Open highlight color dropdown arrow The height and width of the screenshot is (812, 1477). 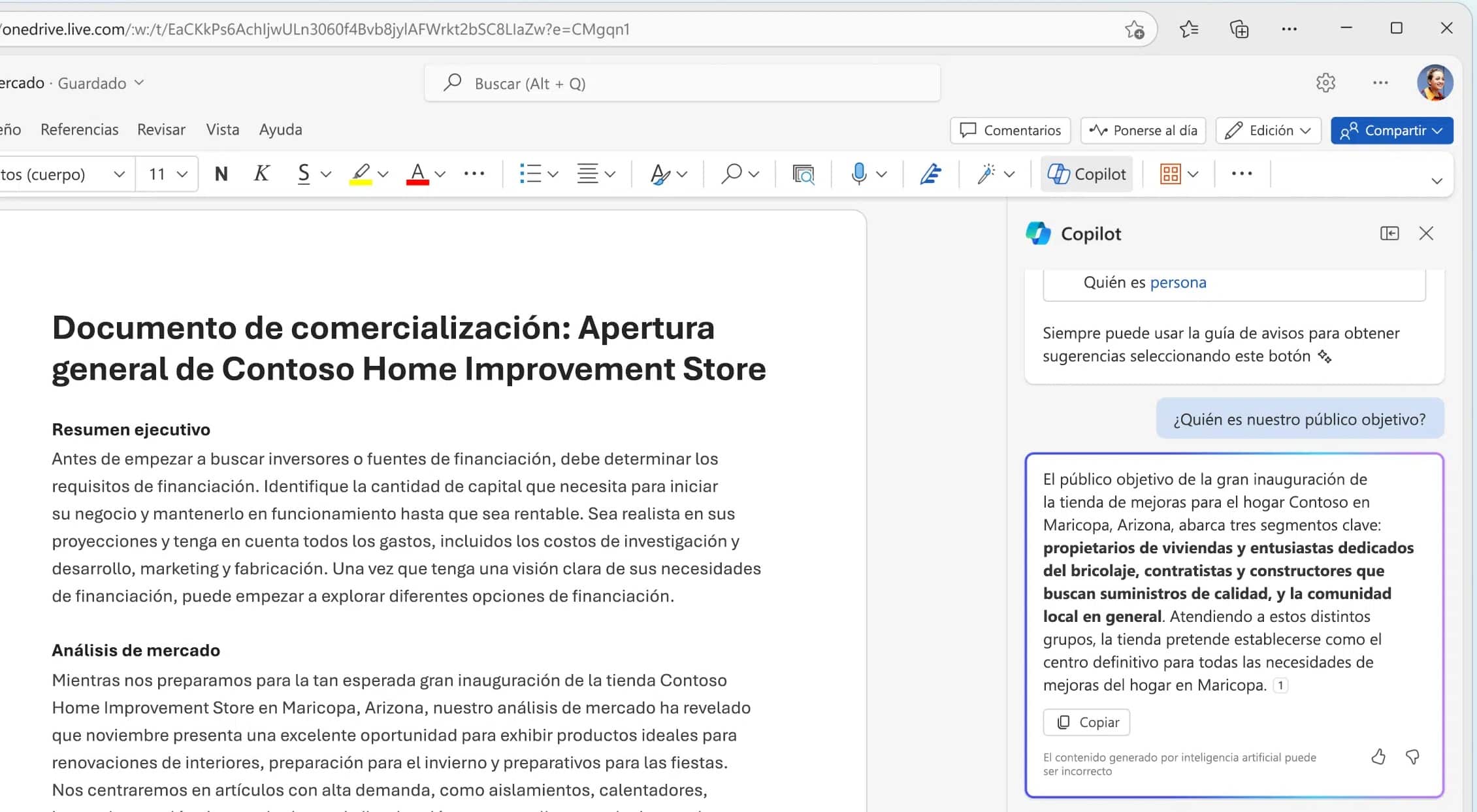coord(383,174)
